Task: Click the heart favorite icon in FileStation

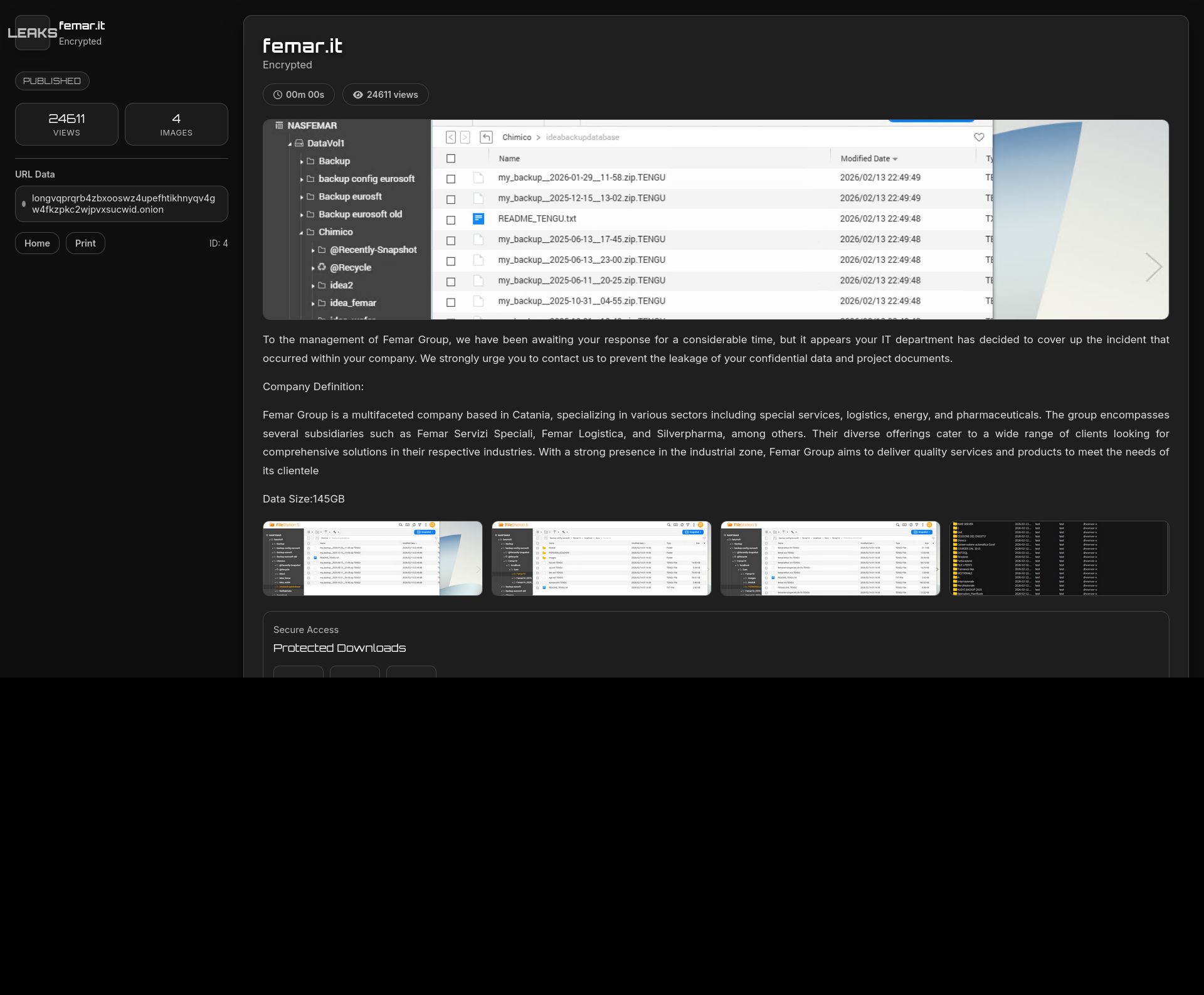Action: (x=979, y=137)
